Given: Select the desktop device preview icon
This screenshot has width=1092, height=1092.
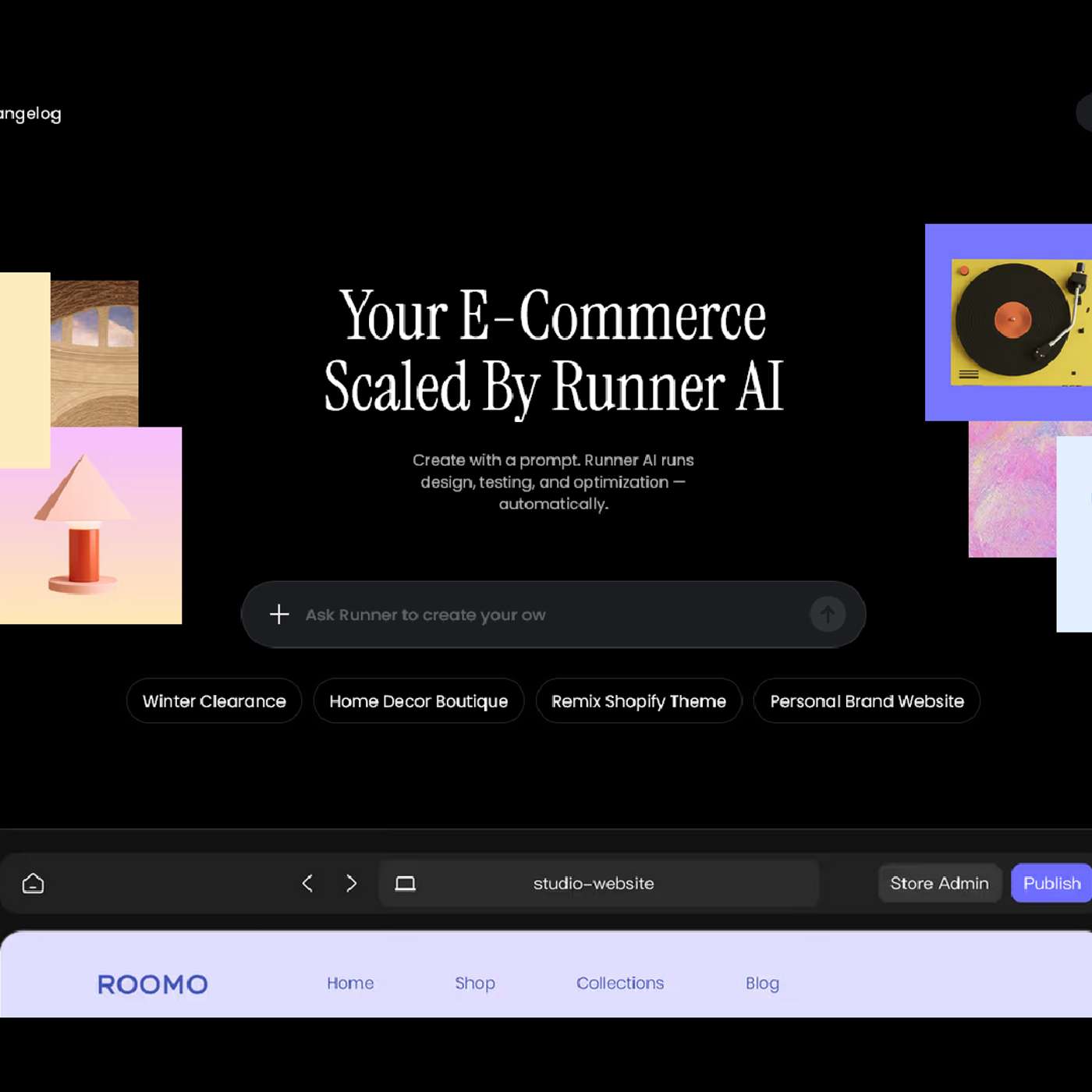Looking at the screenshot, I should point(405,883).
